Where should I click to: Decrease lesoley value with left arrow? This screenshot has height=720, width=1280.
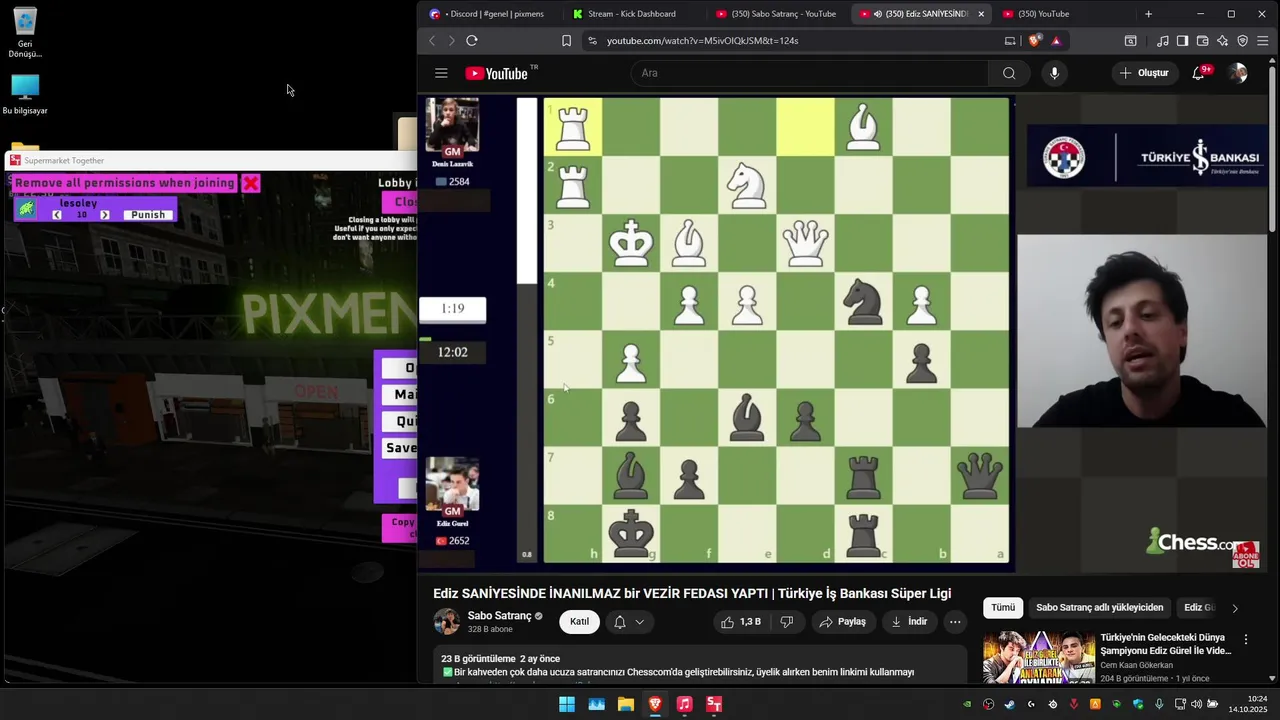[57, 215]
